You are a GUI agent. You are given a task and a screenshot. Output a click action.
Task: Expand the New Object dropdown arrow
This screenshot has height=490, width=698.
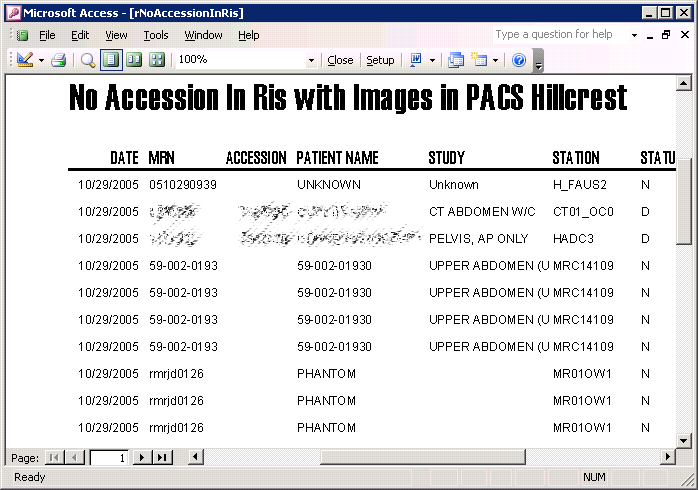pyautogui.click(x=495, y=60)
